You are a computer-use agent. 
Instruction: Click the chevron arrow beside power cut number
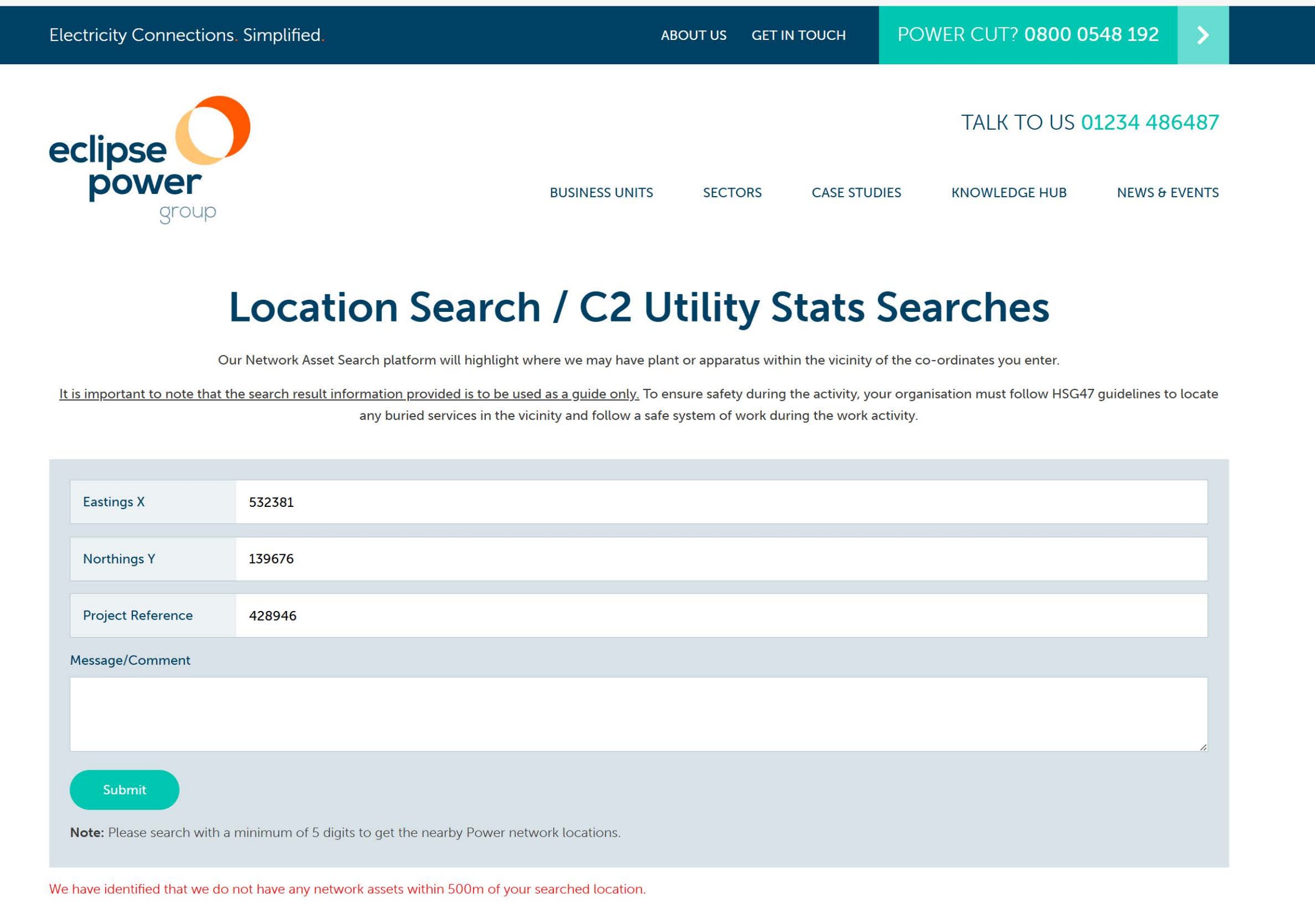tap(1203, 36)
